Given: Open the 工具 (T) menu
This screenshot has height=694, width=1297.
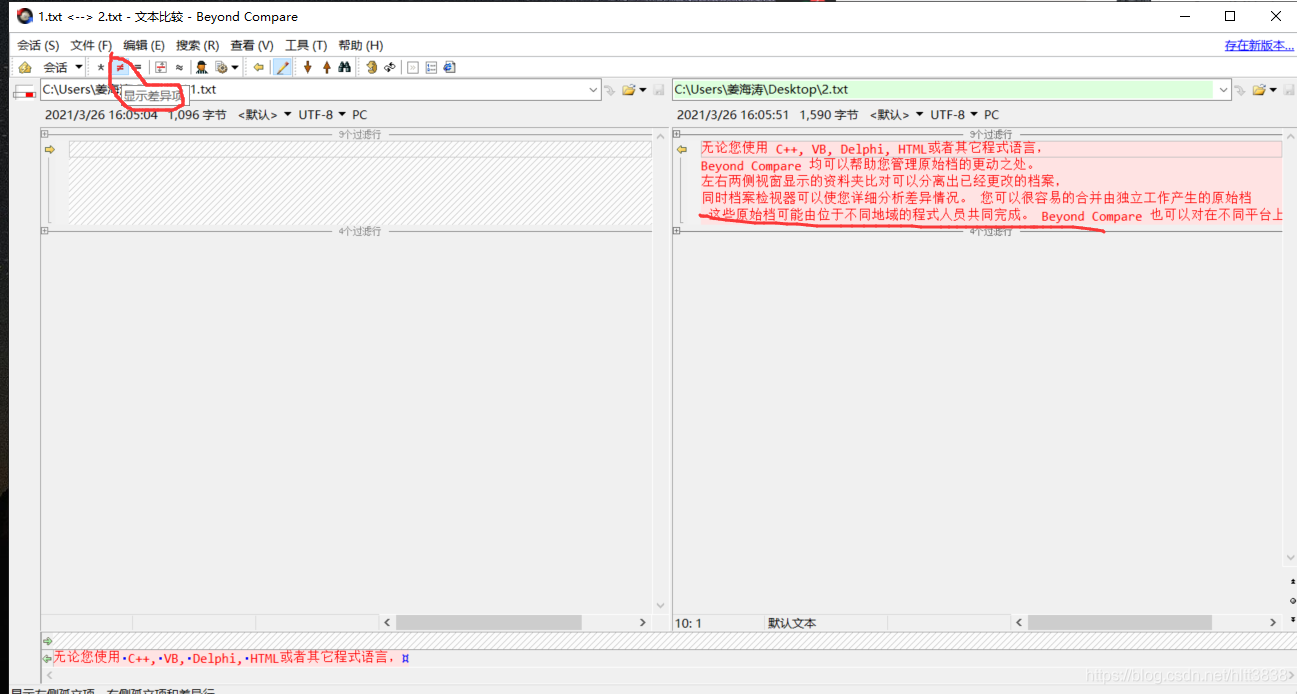Looking at the screenshot, I should coord(306,45).
